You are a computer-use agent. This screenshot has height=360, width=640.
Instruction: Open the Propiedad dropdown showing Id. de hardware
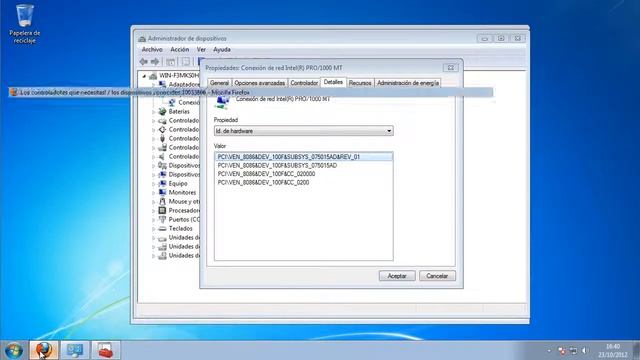(x=304, y=131)
